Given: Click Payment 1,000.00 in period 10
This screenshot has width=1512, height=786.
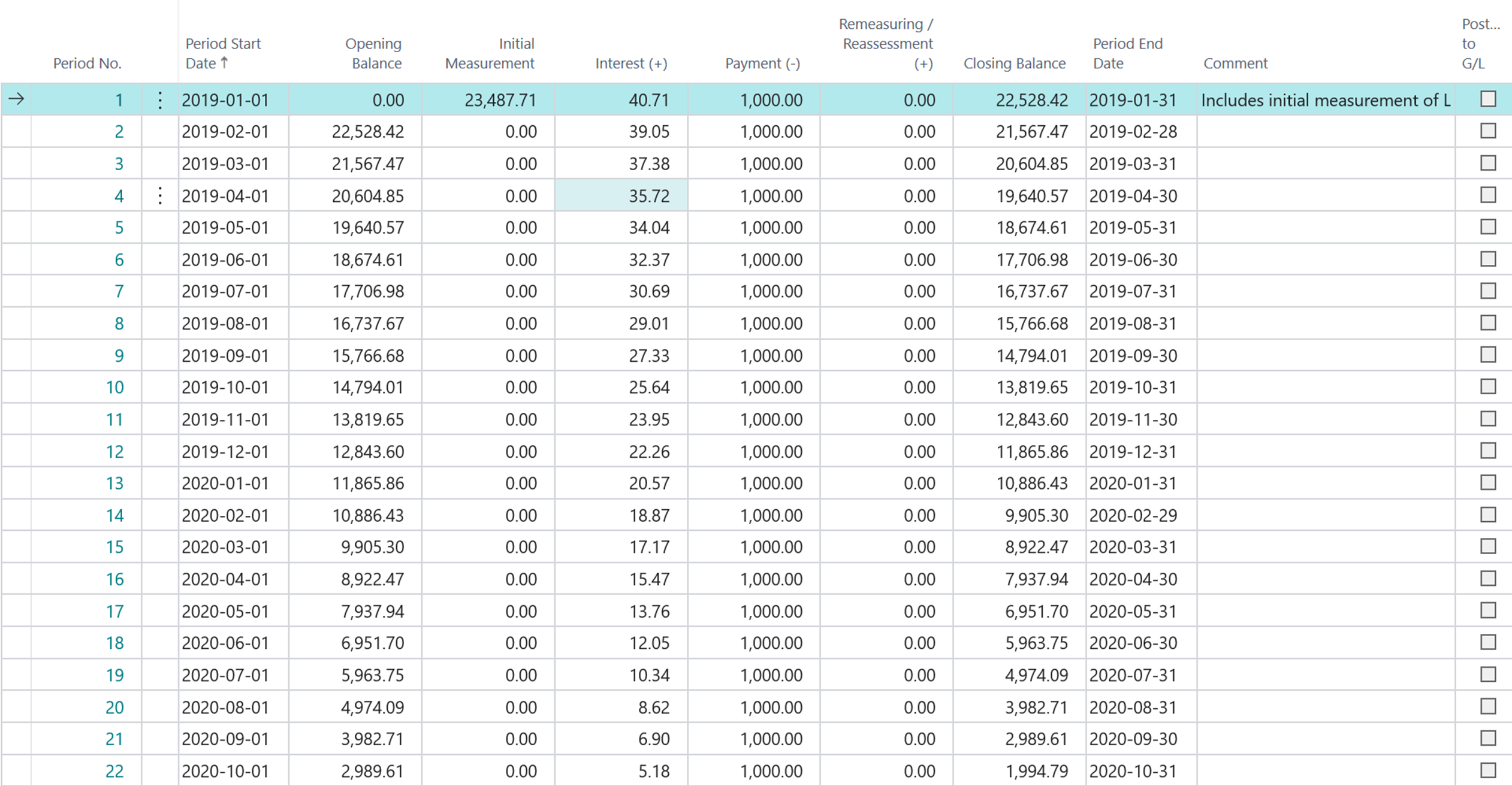Looking at the screenshot, I should click(771, 388).
